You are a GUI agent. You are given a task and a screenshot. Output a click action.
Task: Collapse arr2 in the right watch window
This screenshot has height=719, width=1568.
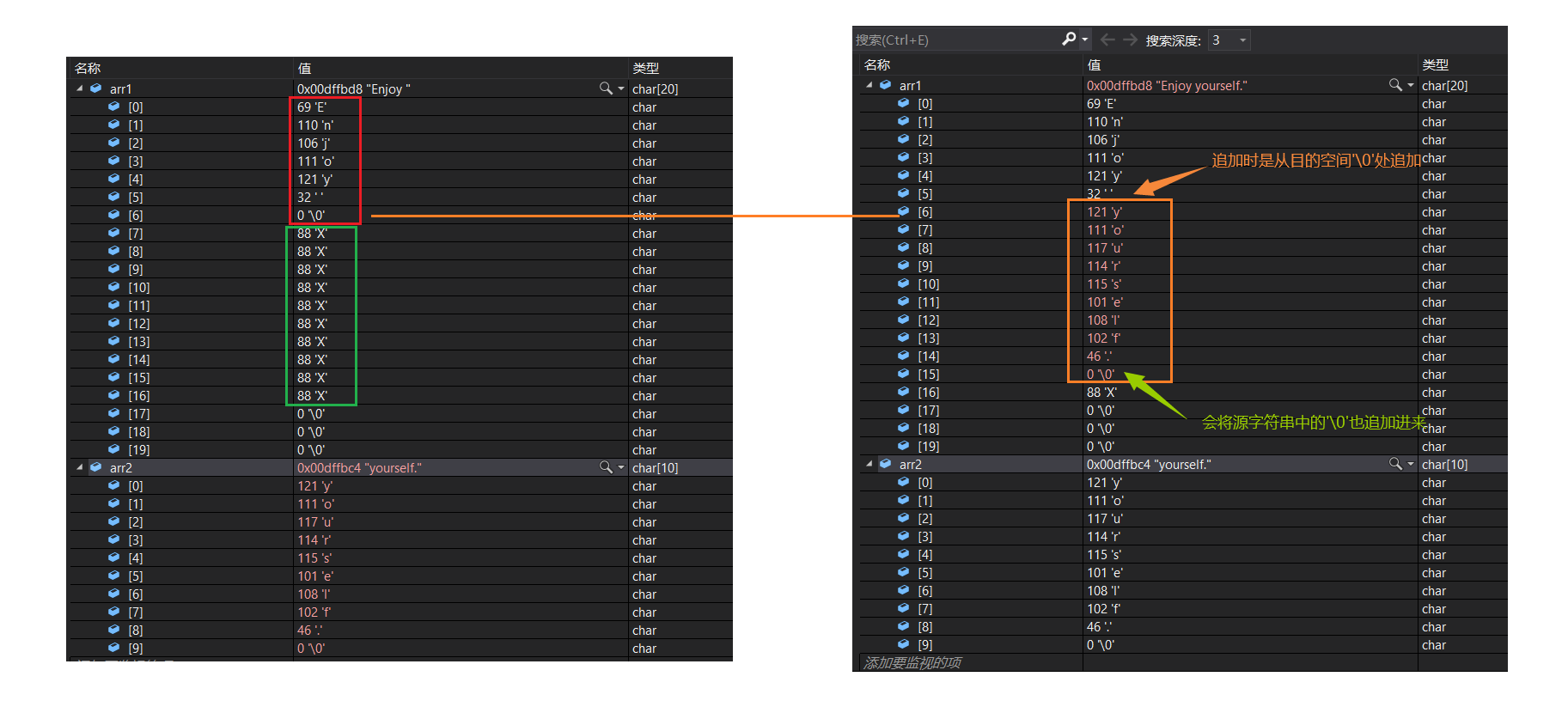(x=869, y=464)
